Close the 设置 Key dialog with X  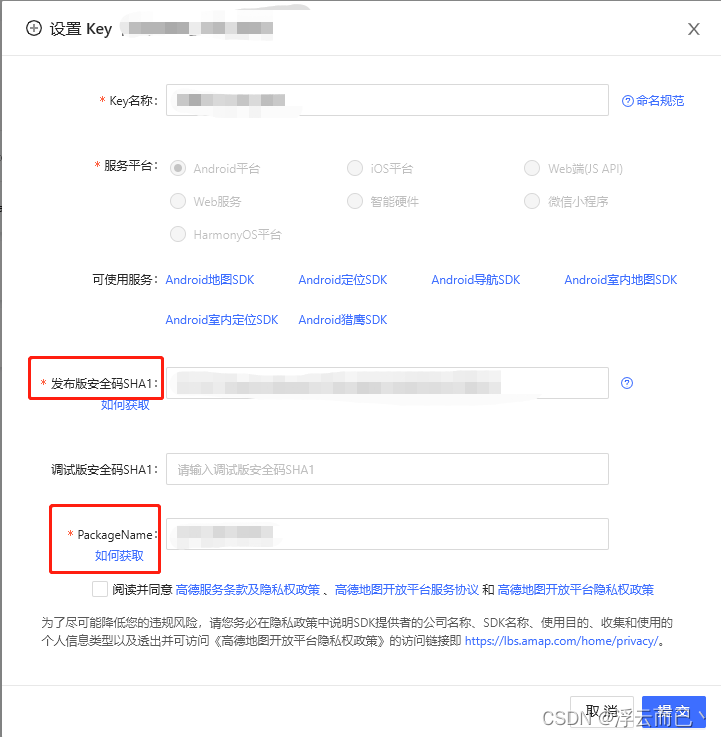[x=694, y=29]
